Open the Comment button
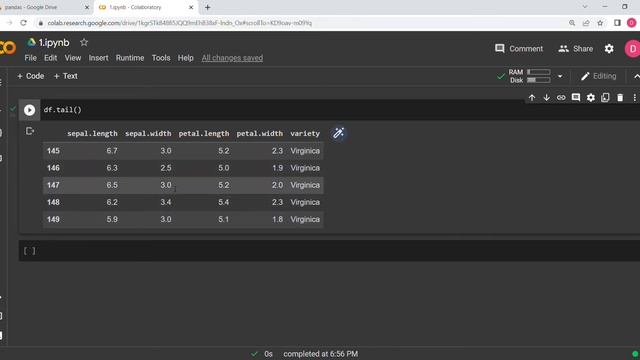 tap(519, 49)
